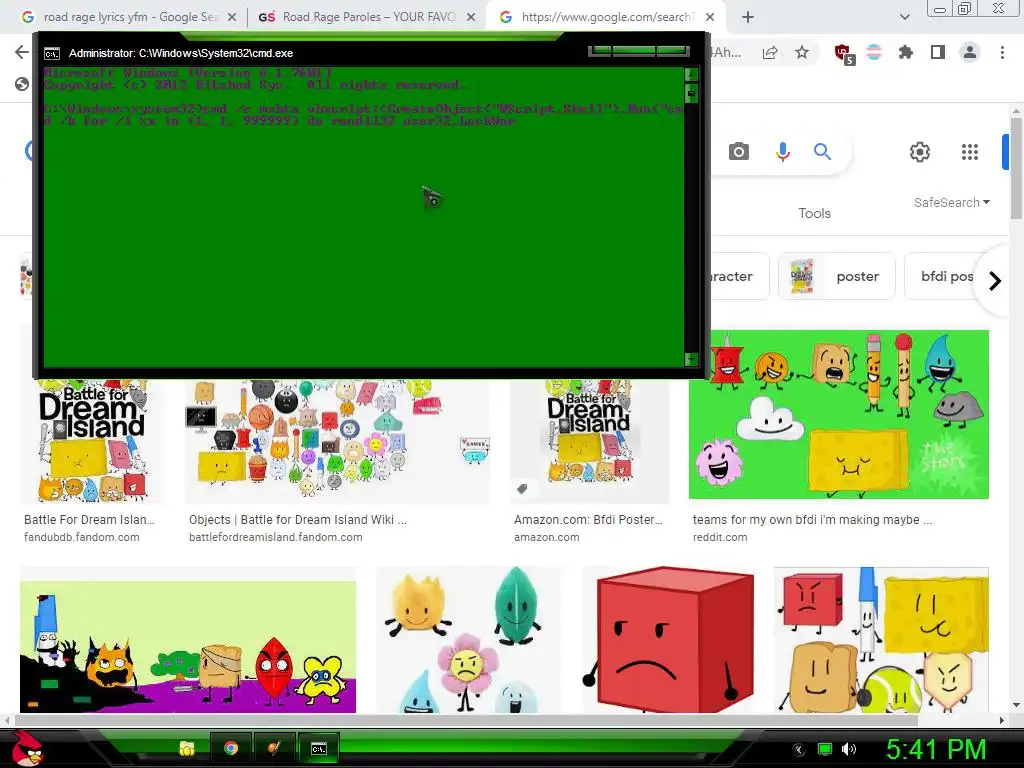
Task: Open the network monitor tray icon
Action: [825, 749]
